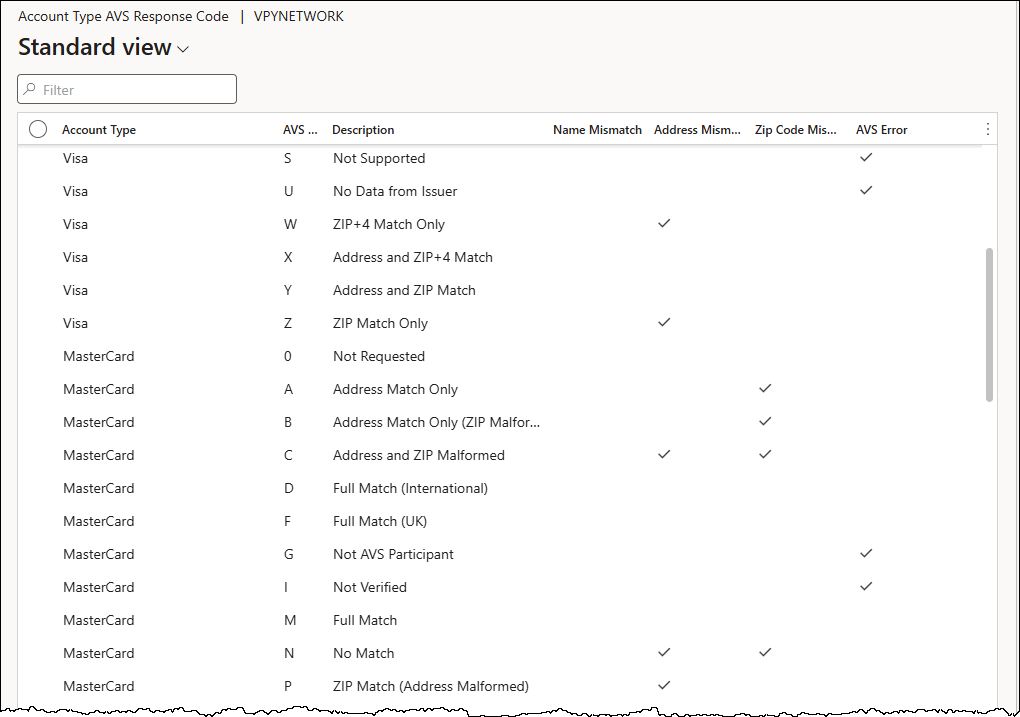Viewport: 1020px width, 717px height.
Task: Toggle Address Mismatch check for Visa ZIP Match Only
Action: point(664,322)
